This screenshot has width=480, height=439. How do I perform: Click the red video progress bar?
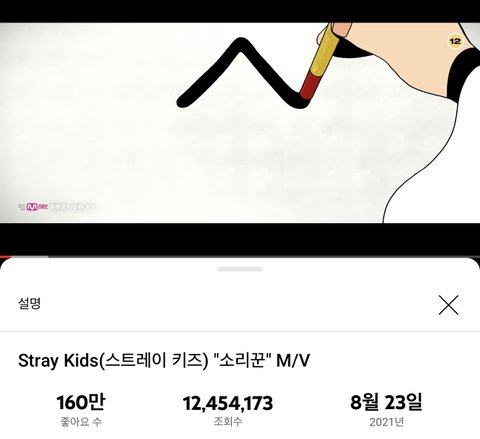coord(6,257)
